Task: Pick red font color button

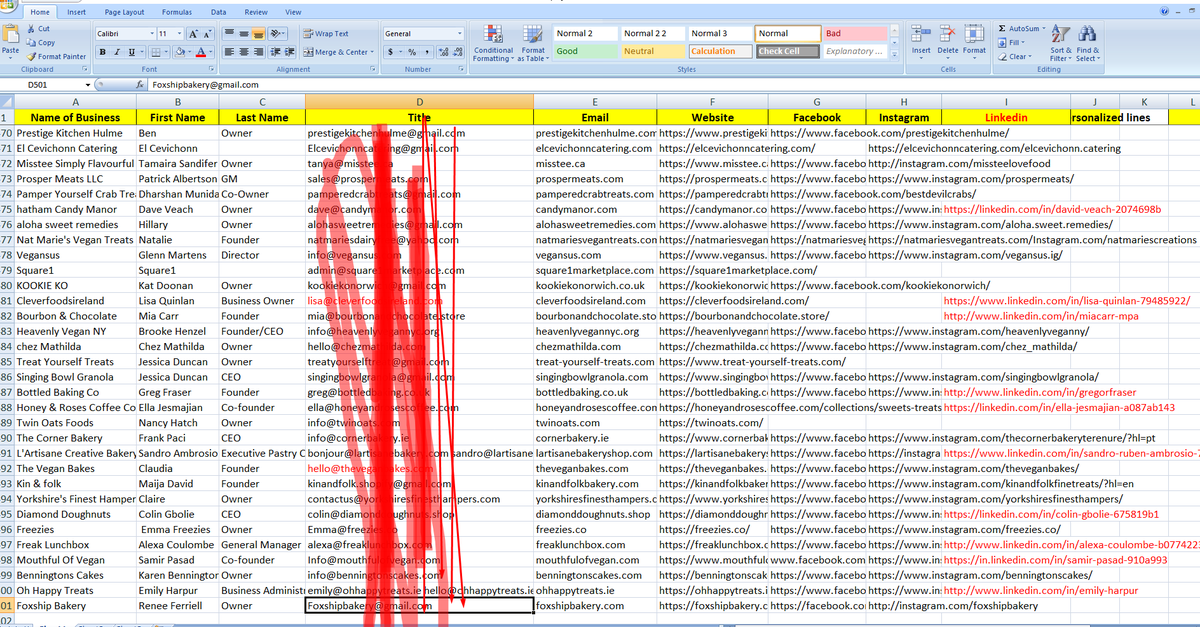Action: pos(199,52)
